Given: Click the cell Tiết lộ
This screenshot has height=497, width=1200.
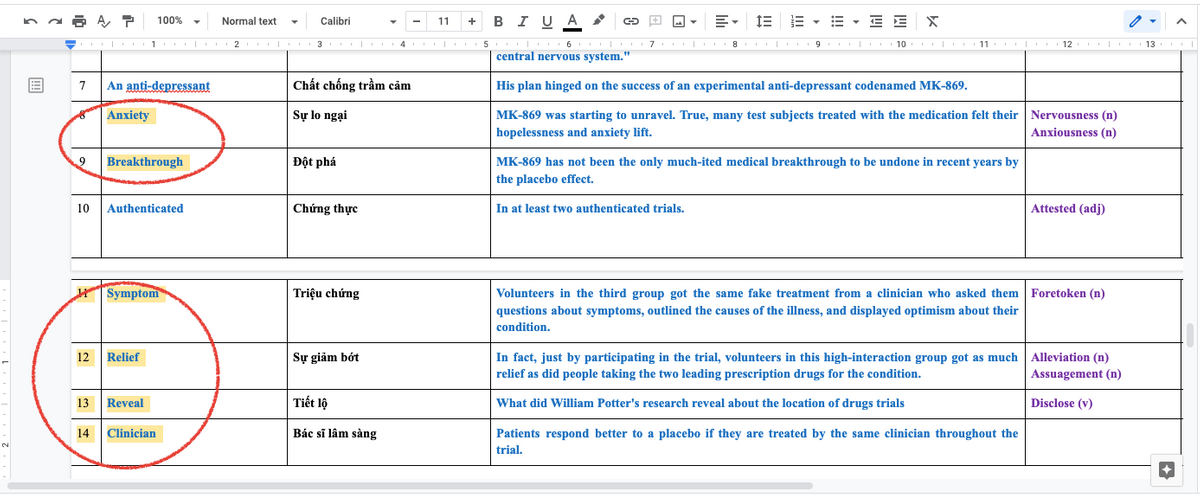Looking at the screenshot, I should coord(312,404).
